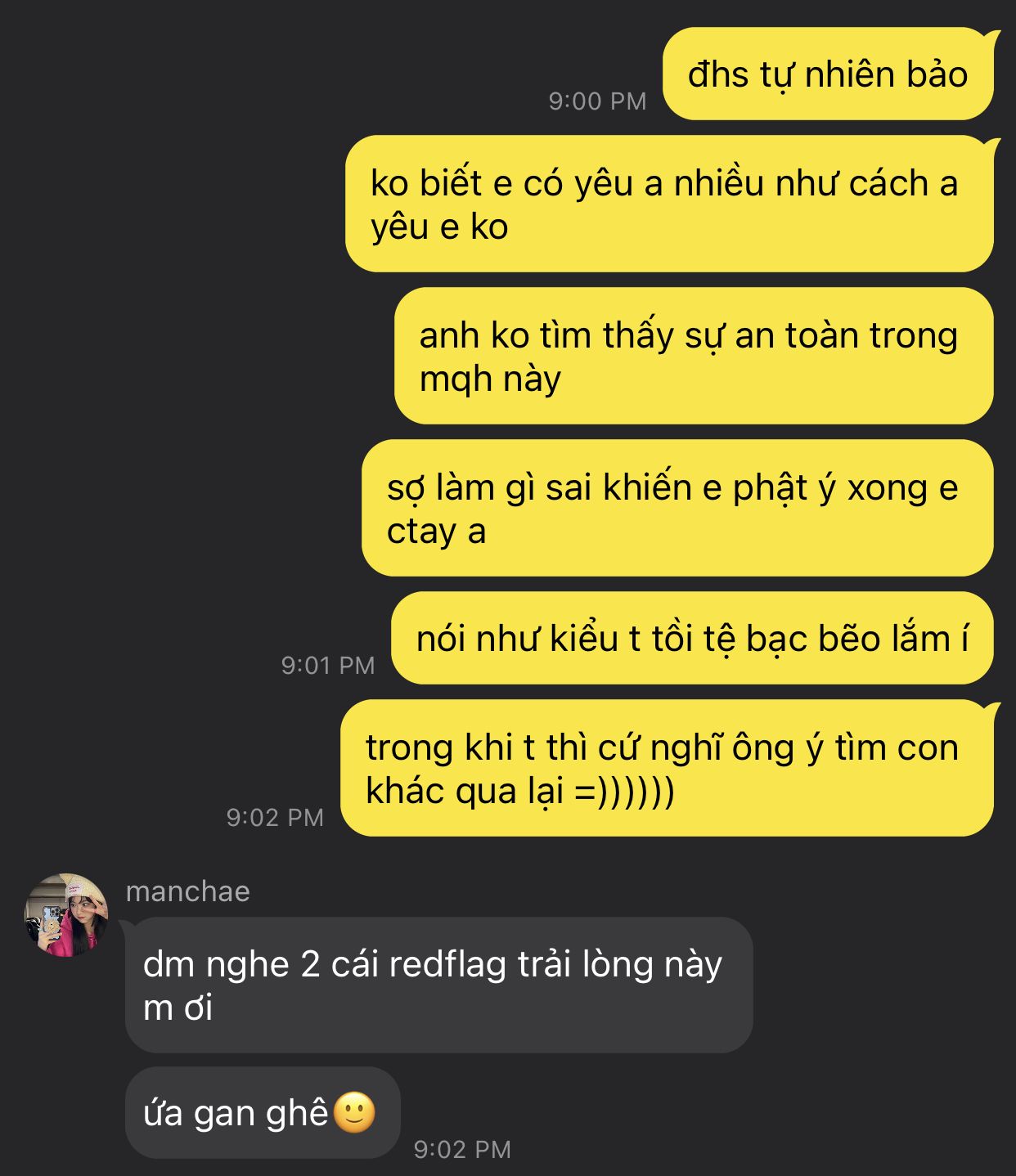The width and height of the screenshot is (1016, 1176).
Task: Tap the 'sợ làm gì sai' message bubble
Action: click(x=677, y=508)
